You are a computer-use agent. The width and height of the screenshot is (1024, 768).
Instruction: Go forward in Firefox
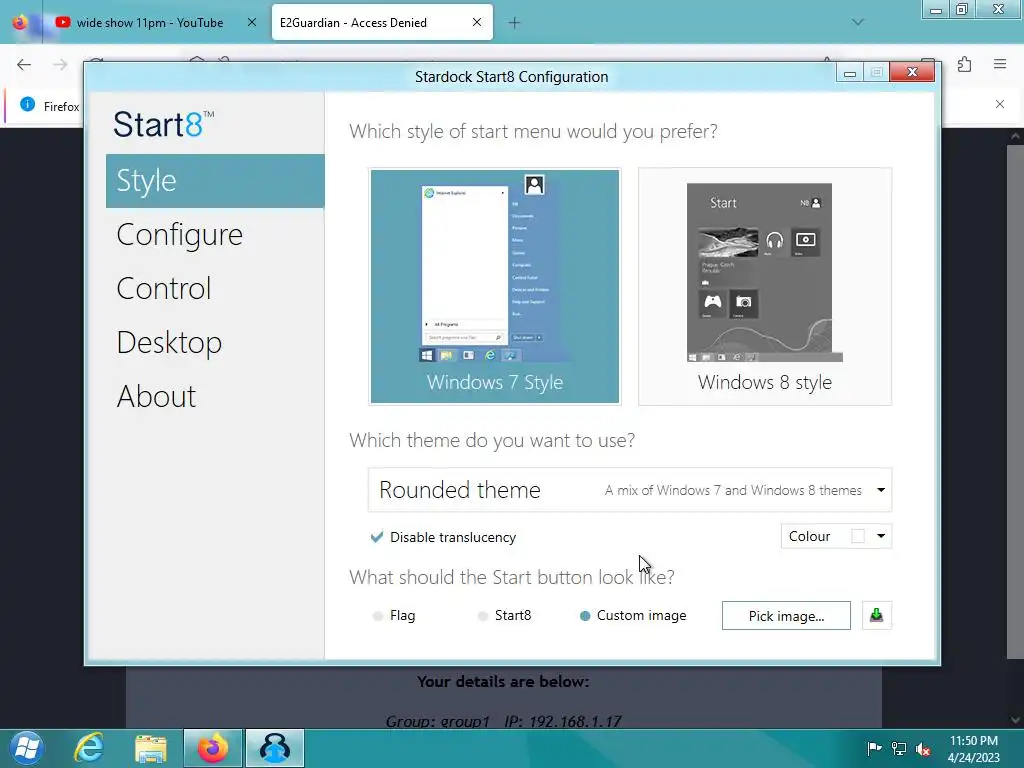[60, 64]
